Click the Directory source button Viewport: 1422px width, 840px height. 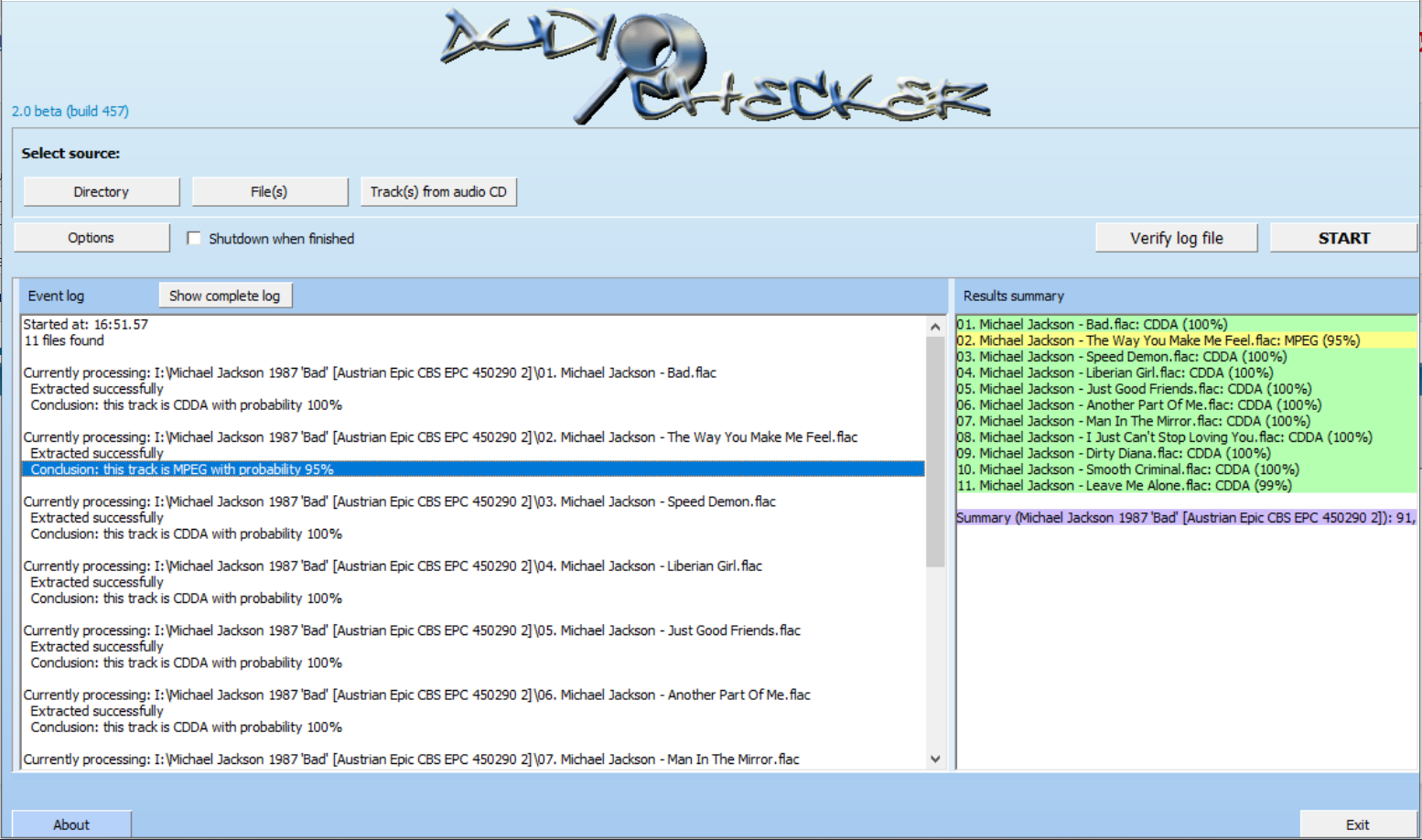tap(102, 192)
